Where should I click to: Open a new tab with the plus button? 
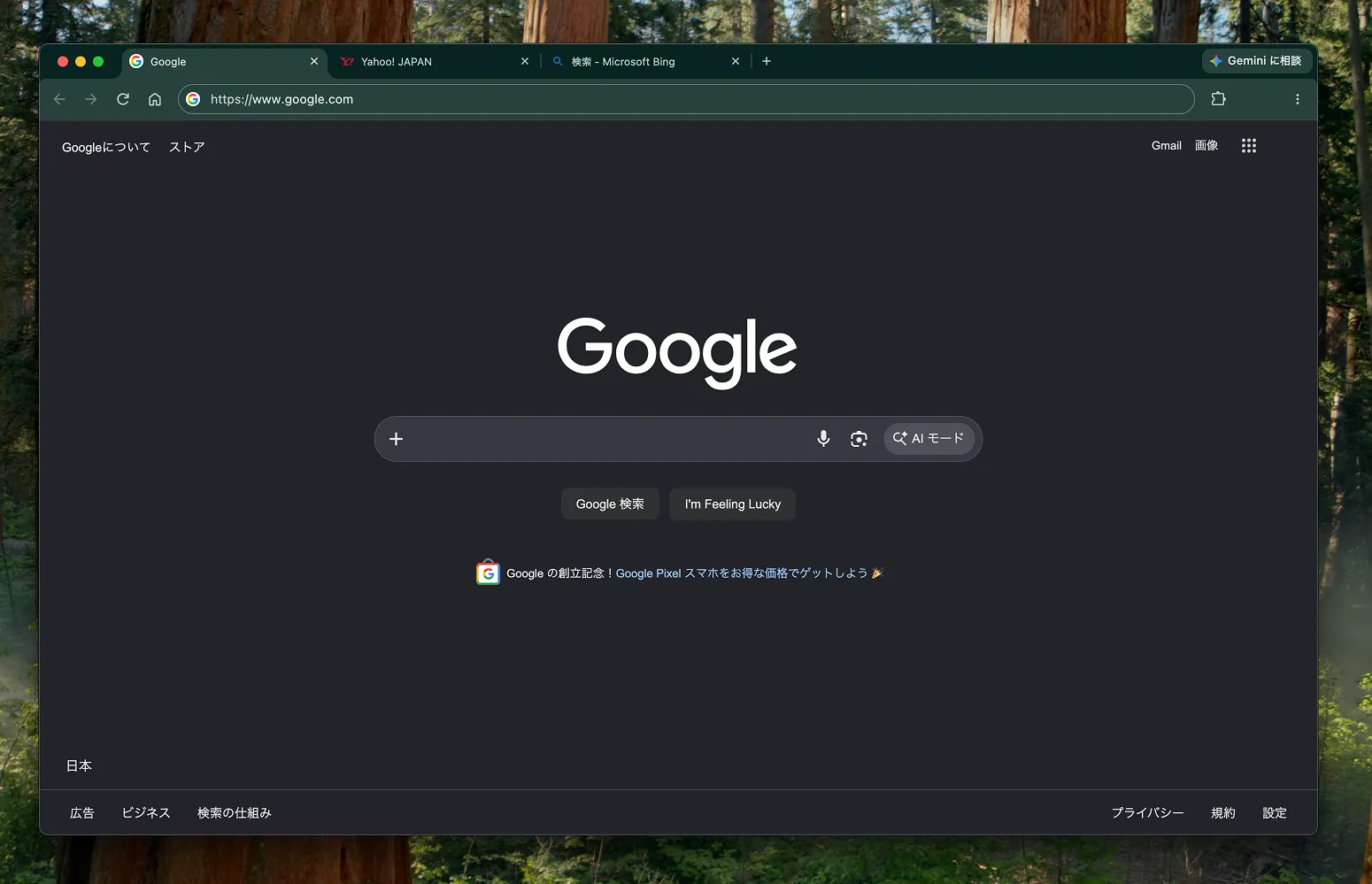[x=767, y=61]
